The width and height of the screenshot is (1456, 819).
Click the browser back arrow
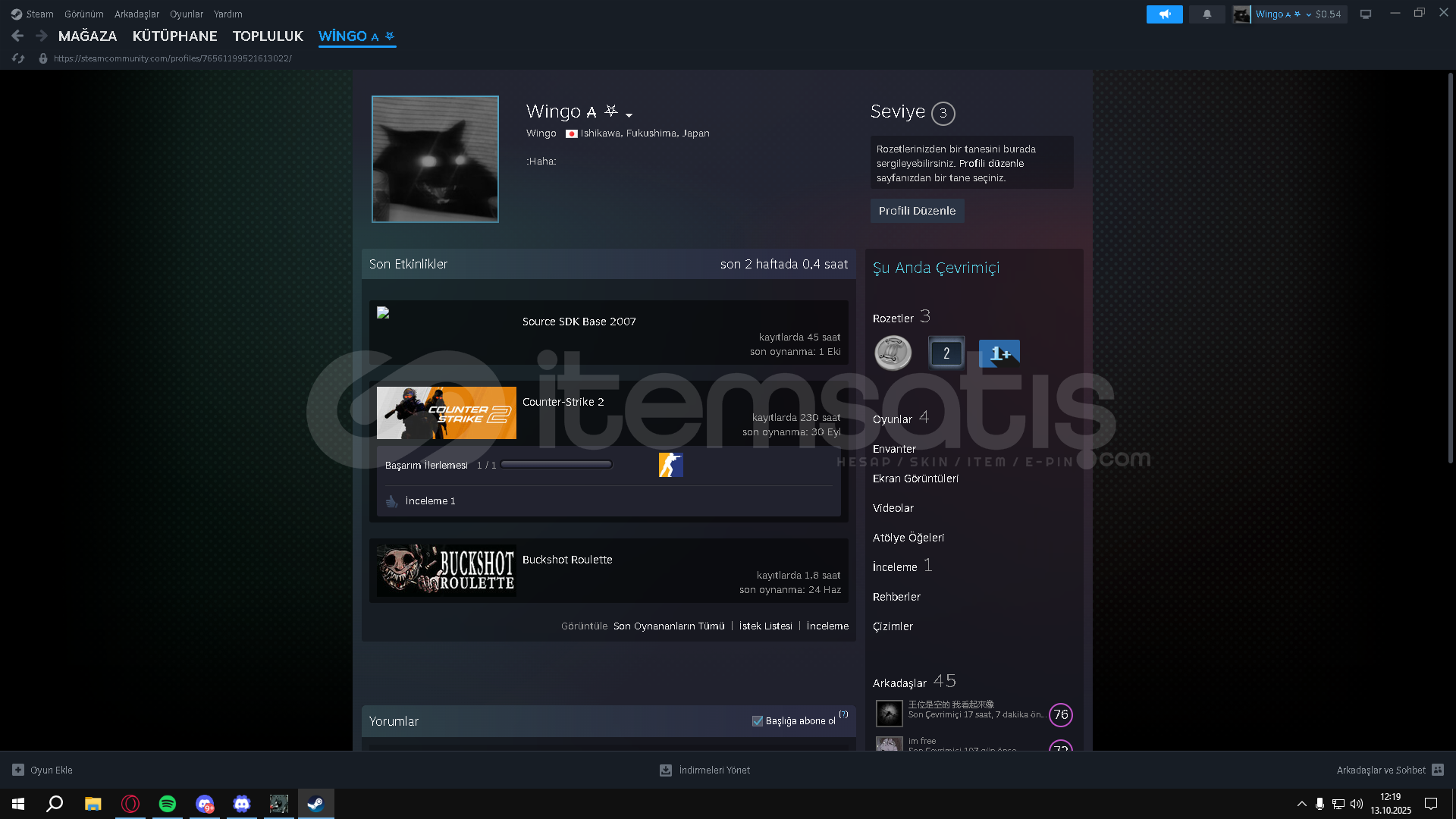17,36
